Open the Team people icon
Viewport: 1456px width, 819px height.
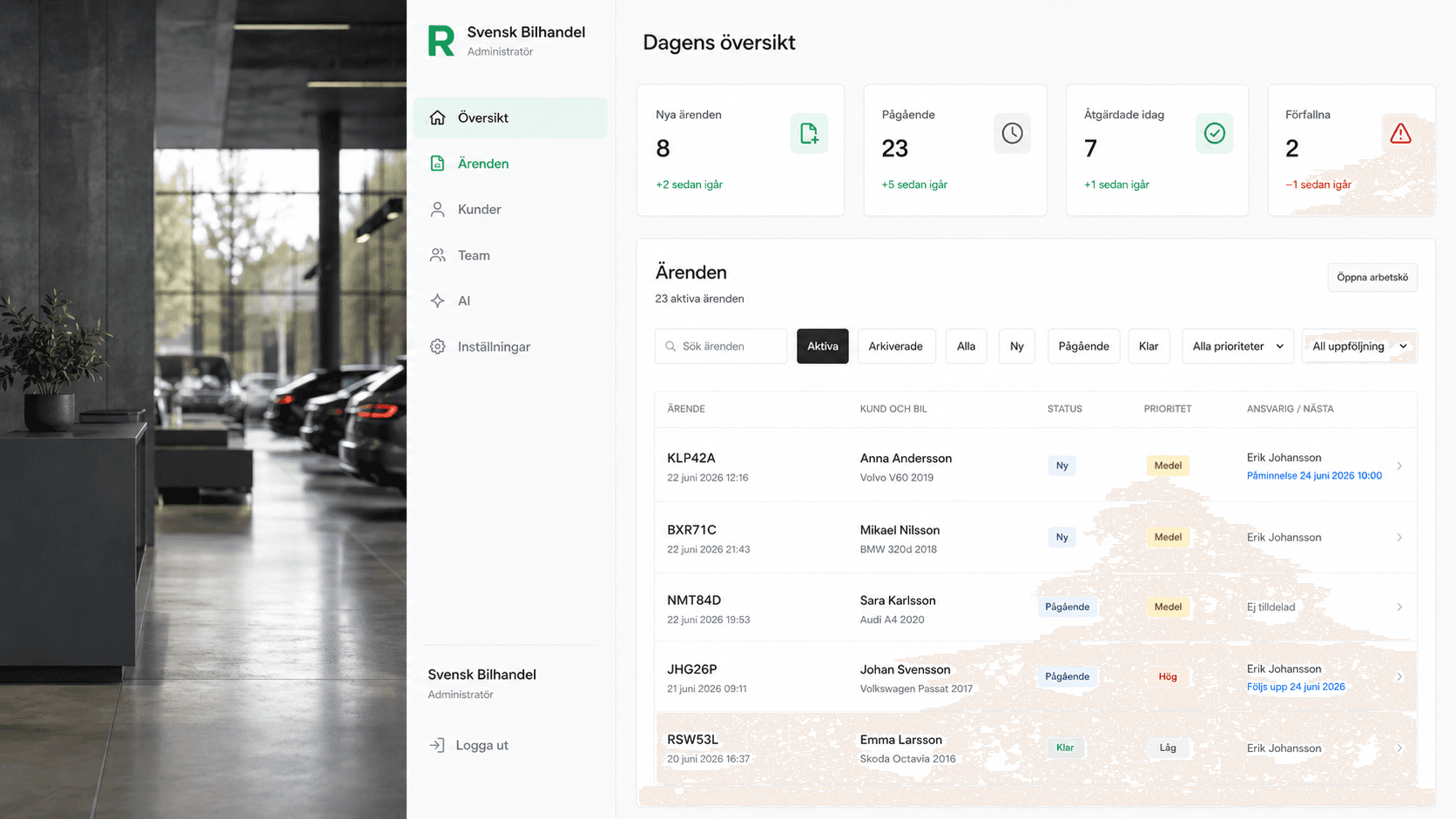pyautogui.click(x=437, y=255)
